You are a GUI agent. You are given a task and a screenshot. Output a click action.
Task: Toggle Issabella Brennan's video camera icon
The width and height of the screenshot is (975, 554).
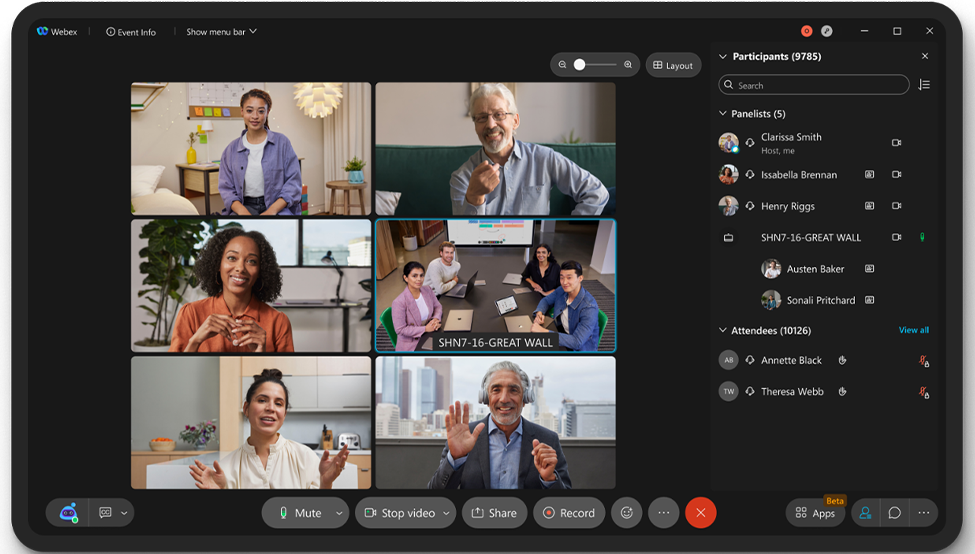896,174
